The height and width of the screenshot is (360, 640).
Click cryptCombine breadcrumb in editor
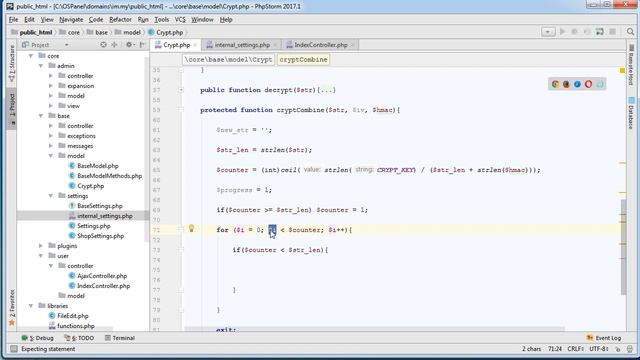click(303, 60)
